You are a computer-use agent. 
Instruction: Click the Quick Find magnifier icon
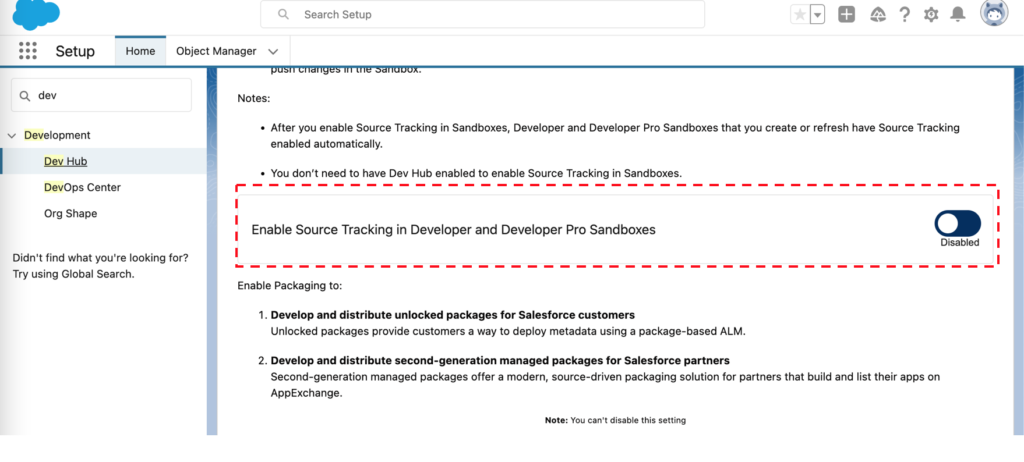(25, 96)
